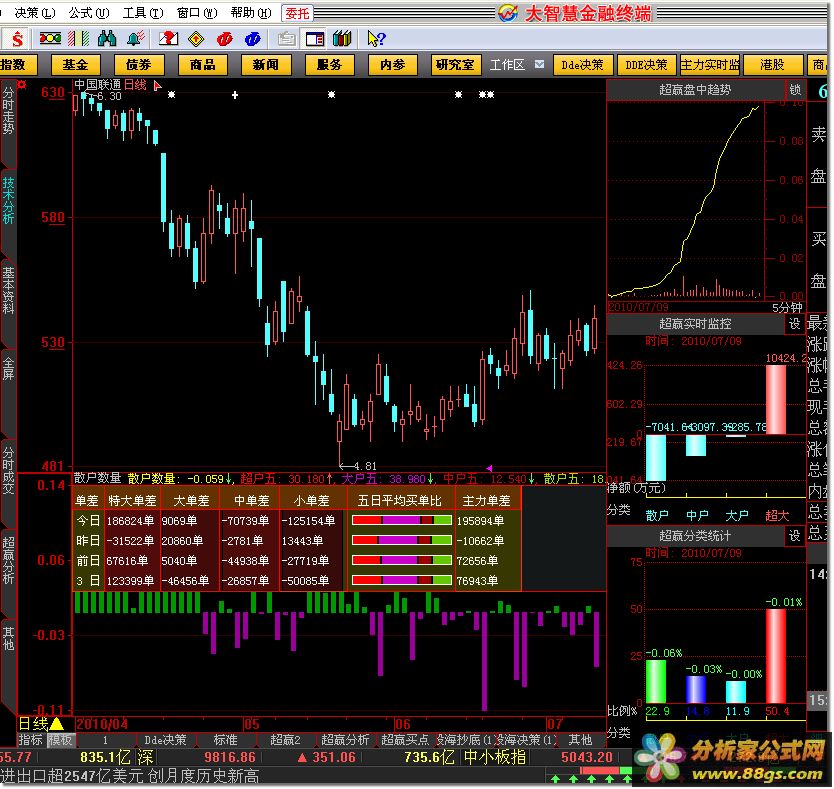Select 标准 template bottom tab
The image size is (834, 789).
click(226, 740)
